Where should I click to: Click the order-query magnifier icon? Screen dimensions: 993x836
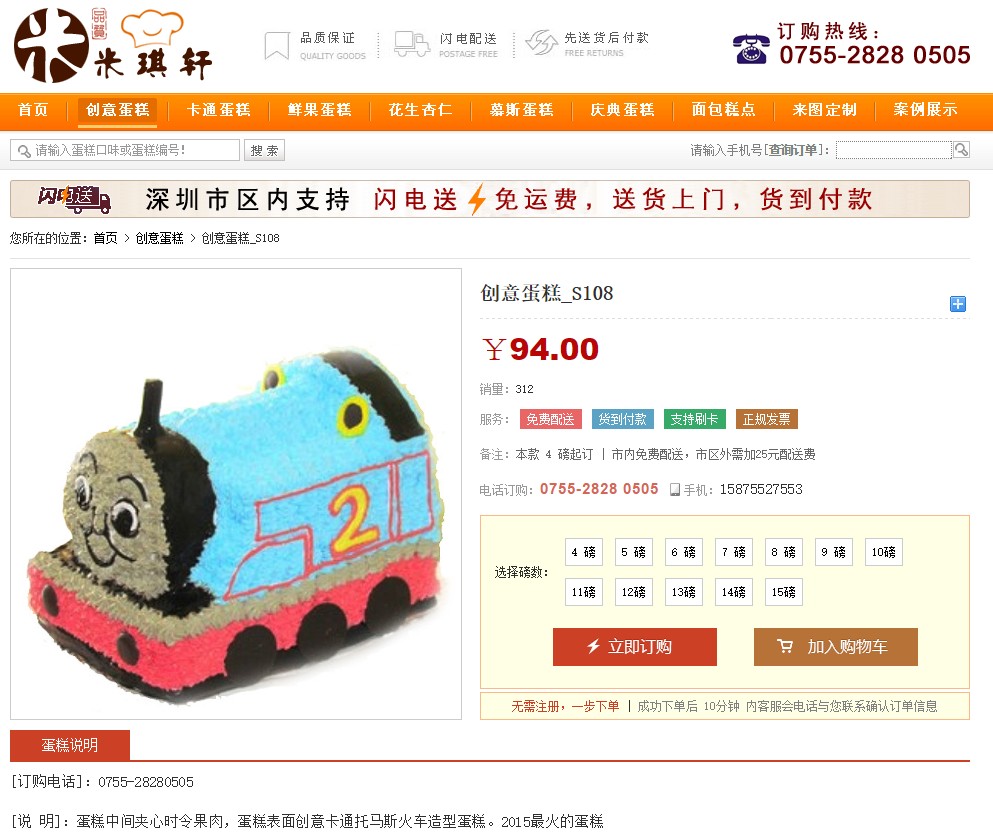point(961,150)
